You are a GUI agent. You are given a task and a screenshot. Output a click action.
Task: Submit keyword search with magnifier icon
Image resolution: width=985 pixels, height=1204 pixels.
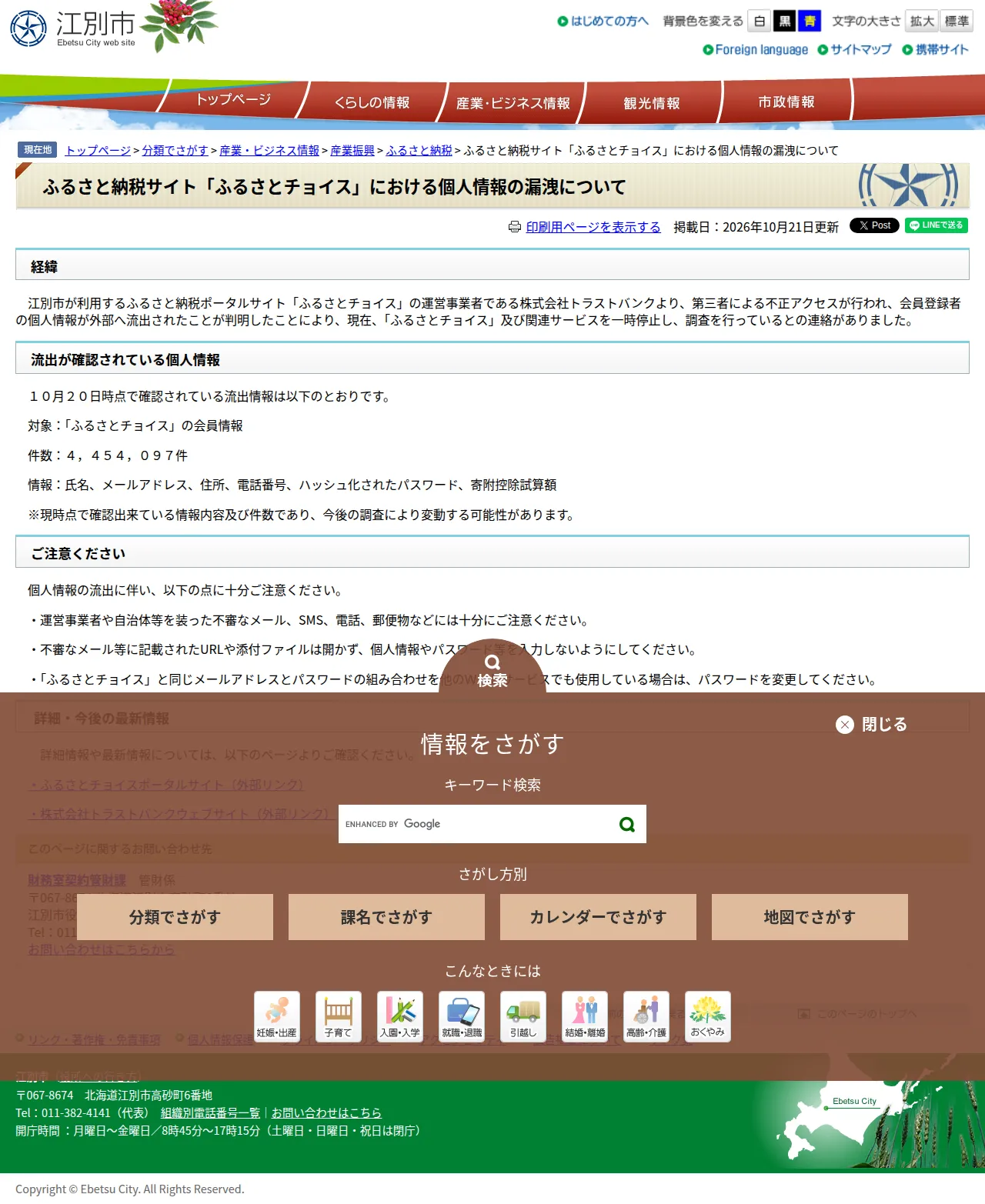(627, 824)
